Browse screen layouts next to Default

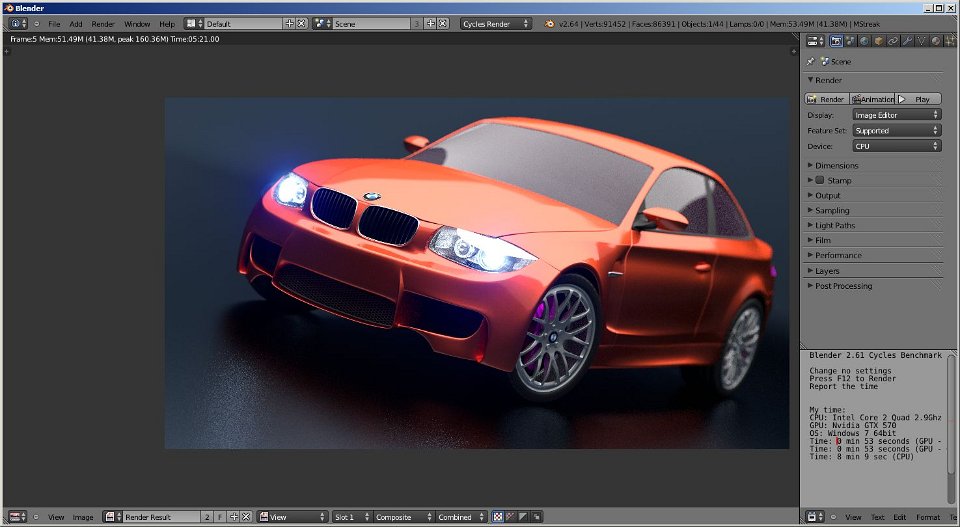click(194, 23)
